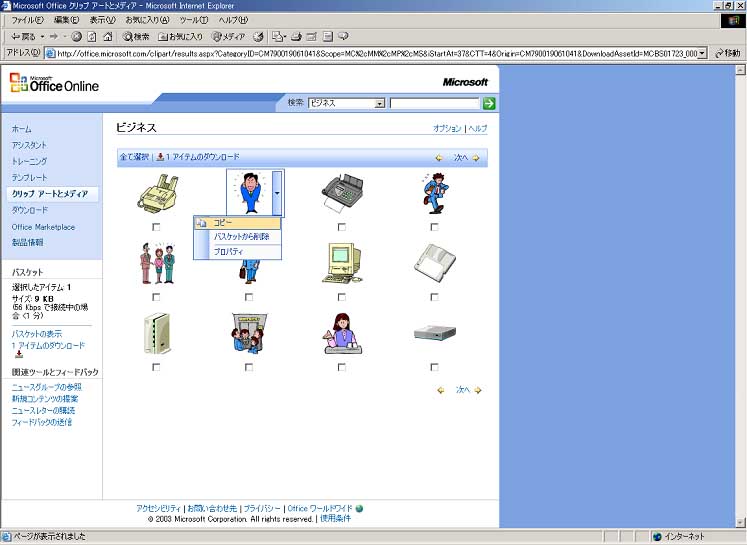The image size is (747, 545).
Task: Open the 編集(E) menu
Action: click(x=66, y=20)
